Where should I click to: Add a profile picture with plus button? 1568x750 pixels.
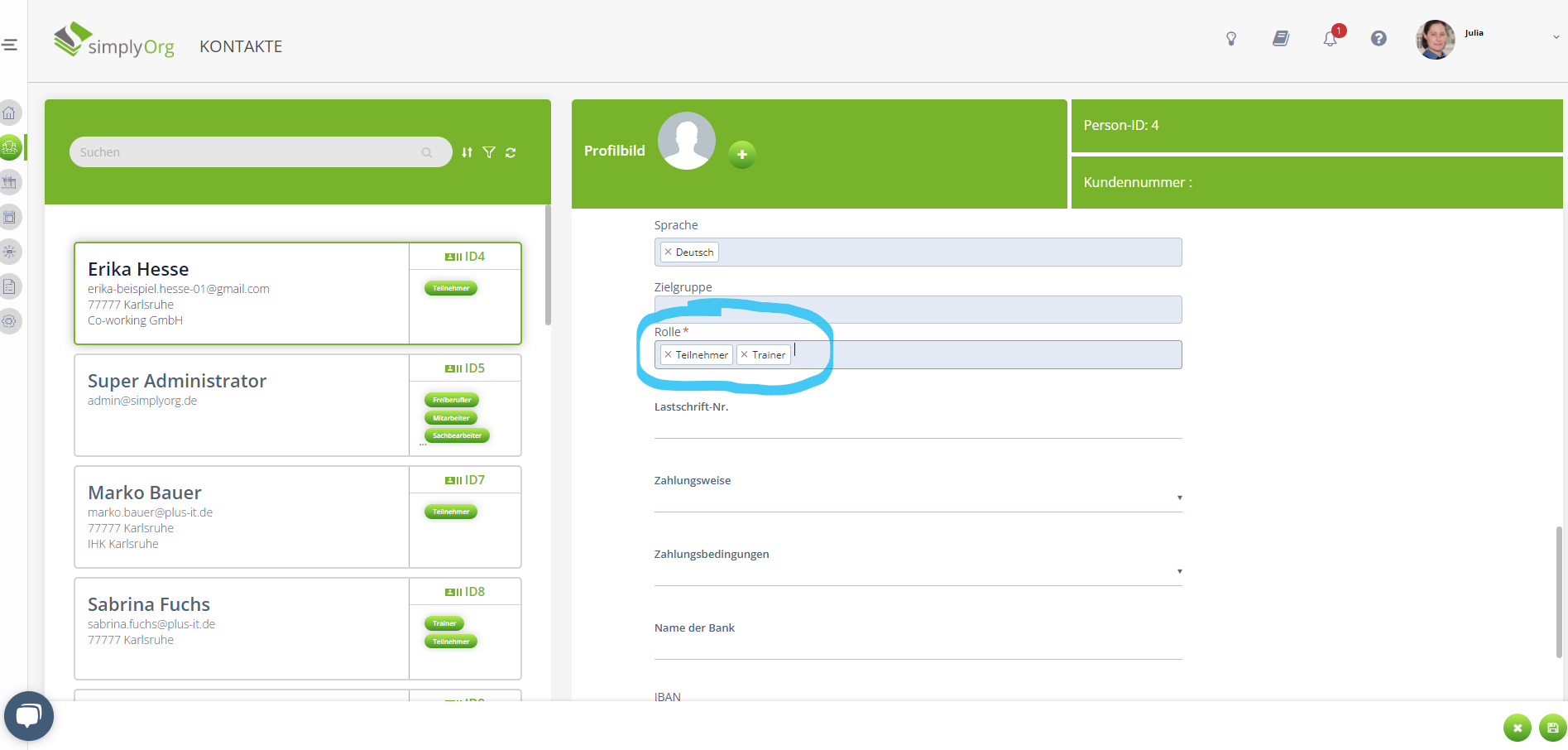[x=742, y=155]
